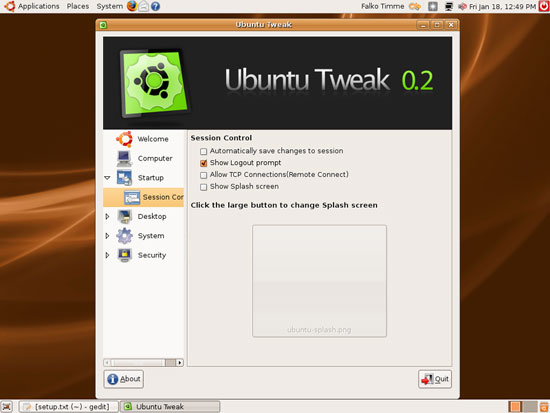Click the System gear icon in the sidebar
Viewport: 550px width, 413px height.
pos(124,236)
